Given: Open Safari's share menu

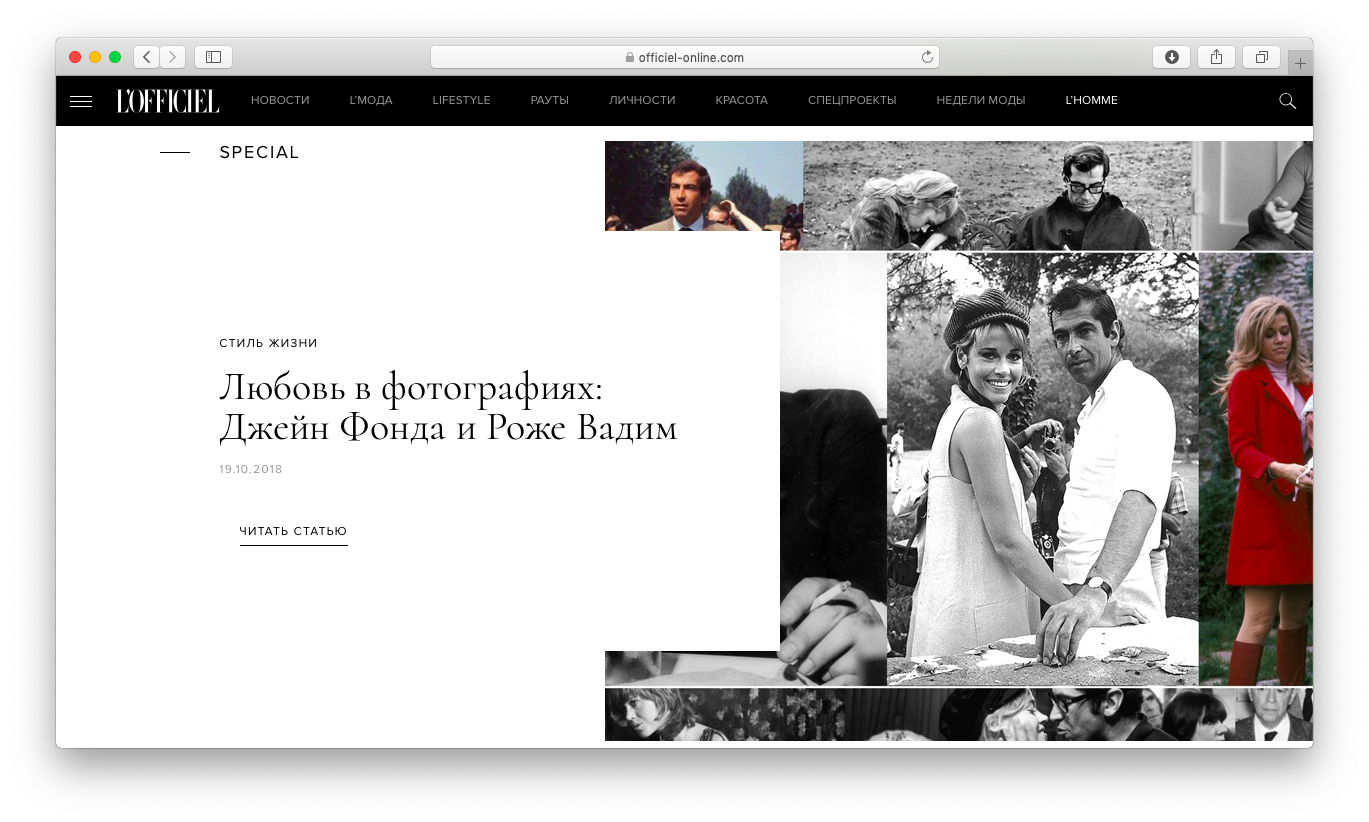Looking at the screenshot, I should pyautogui.click(x=1216, y=57).
